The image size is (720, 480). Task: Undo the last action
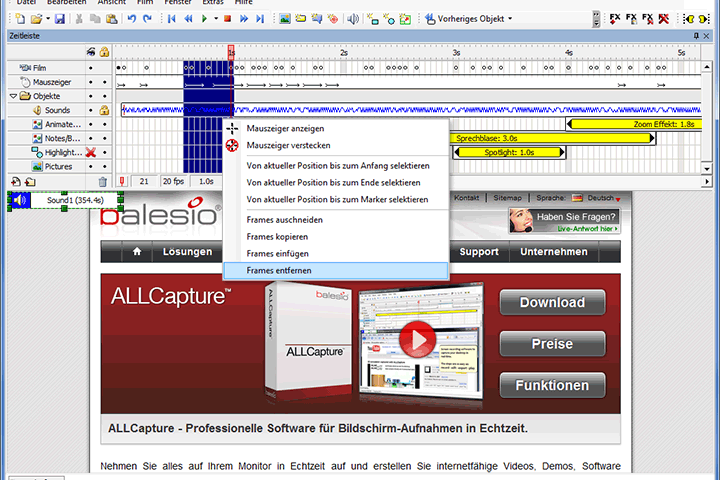132,19
